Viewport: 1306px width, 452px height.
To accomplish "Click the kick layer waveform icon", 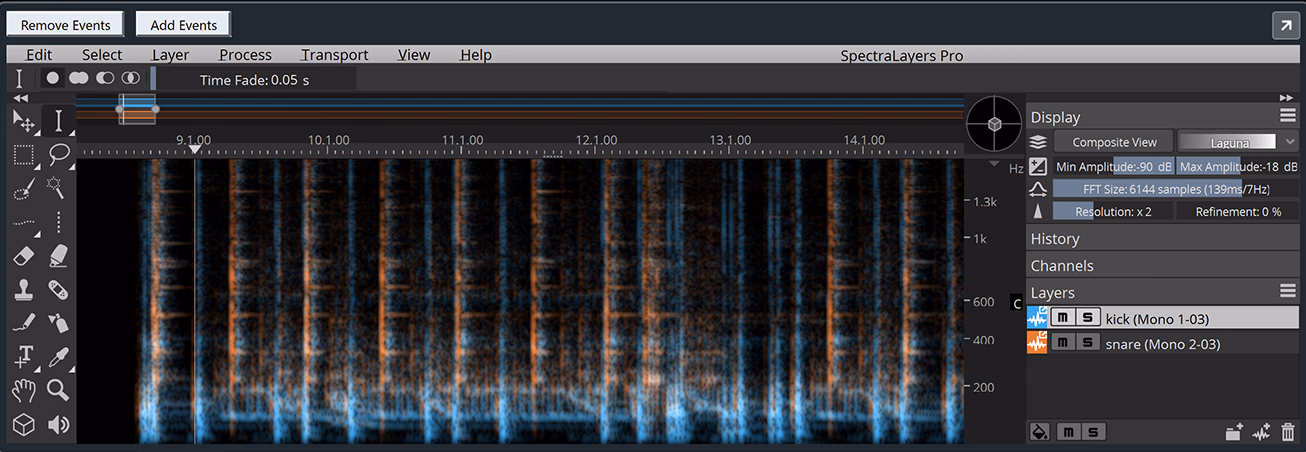I will [1037, 318].
